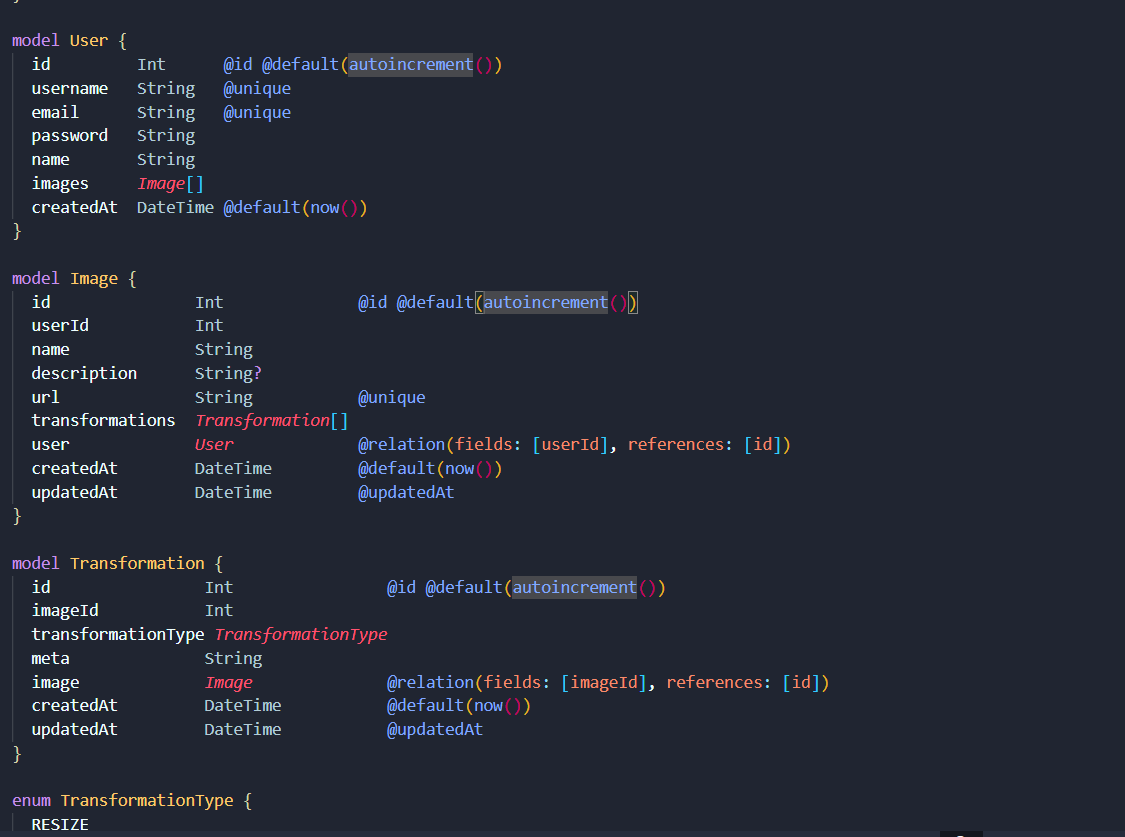
Task: Click the 'enum' keyword
Action: coord(32,800)
